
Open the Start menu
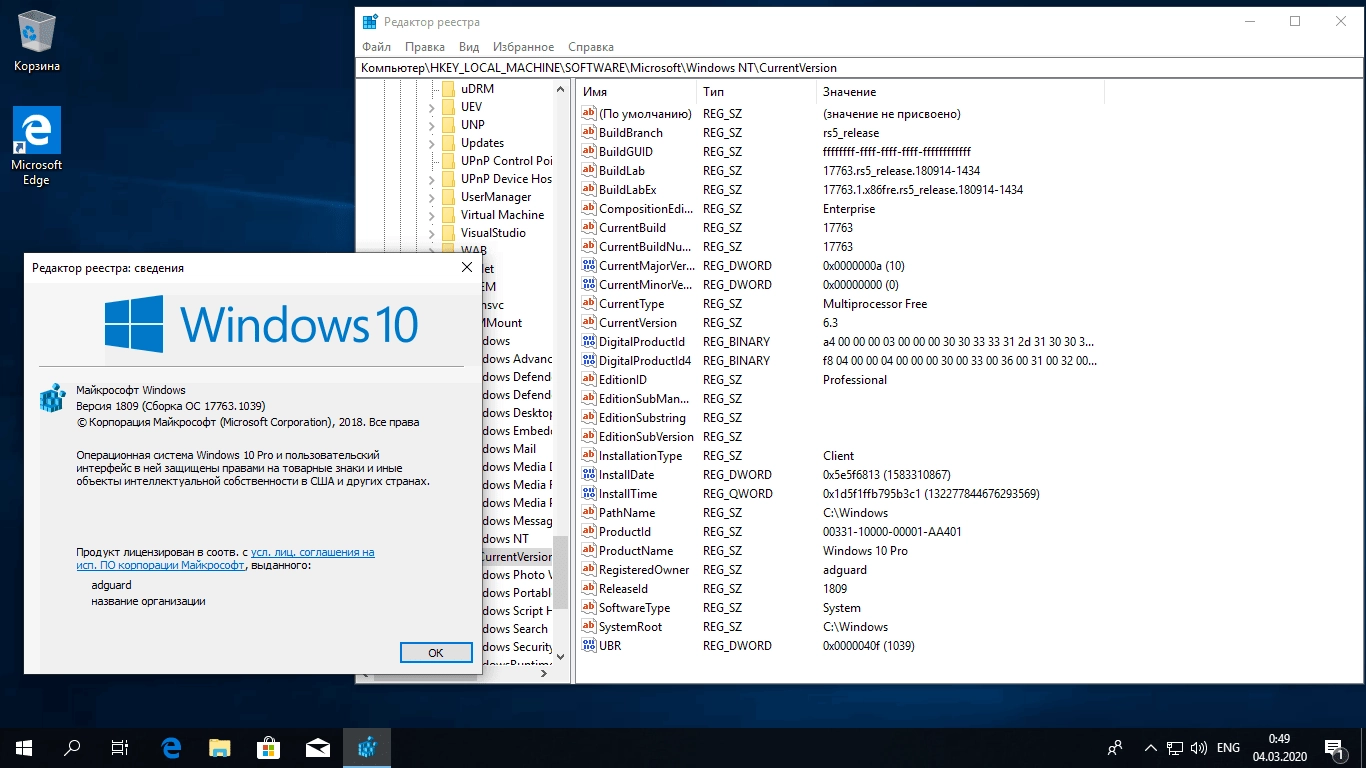23,747
